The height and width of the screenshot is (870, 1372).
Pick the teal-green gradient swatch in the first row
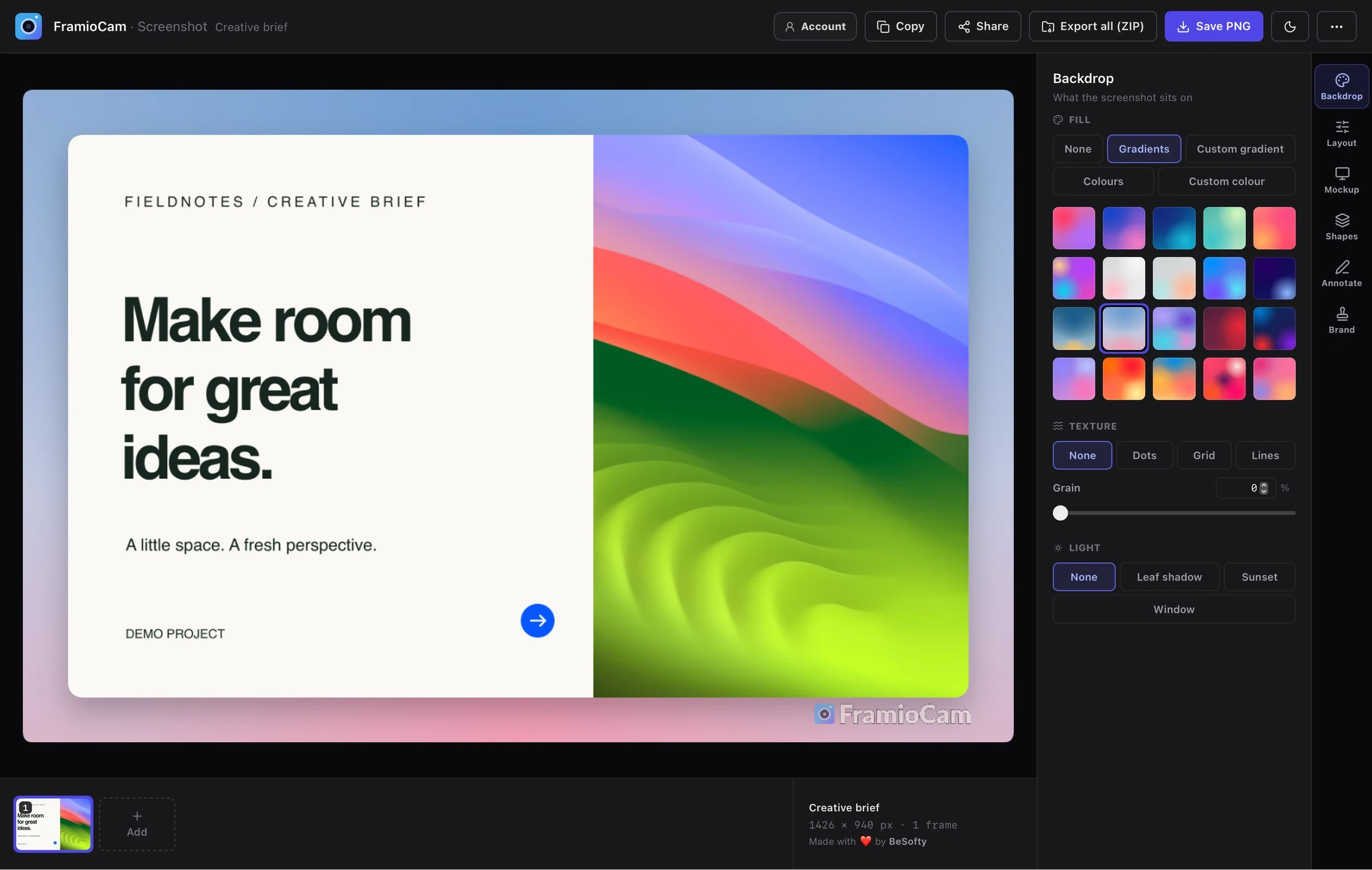coord(1224,228)
